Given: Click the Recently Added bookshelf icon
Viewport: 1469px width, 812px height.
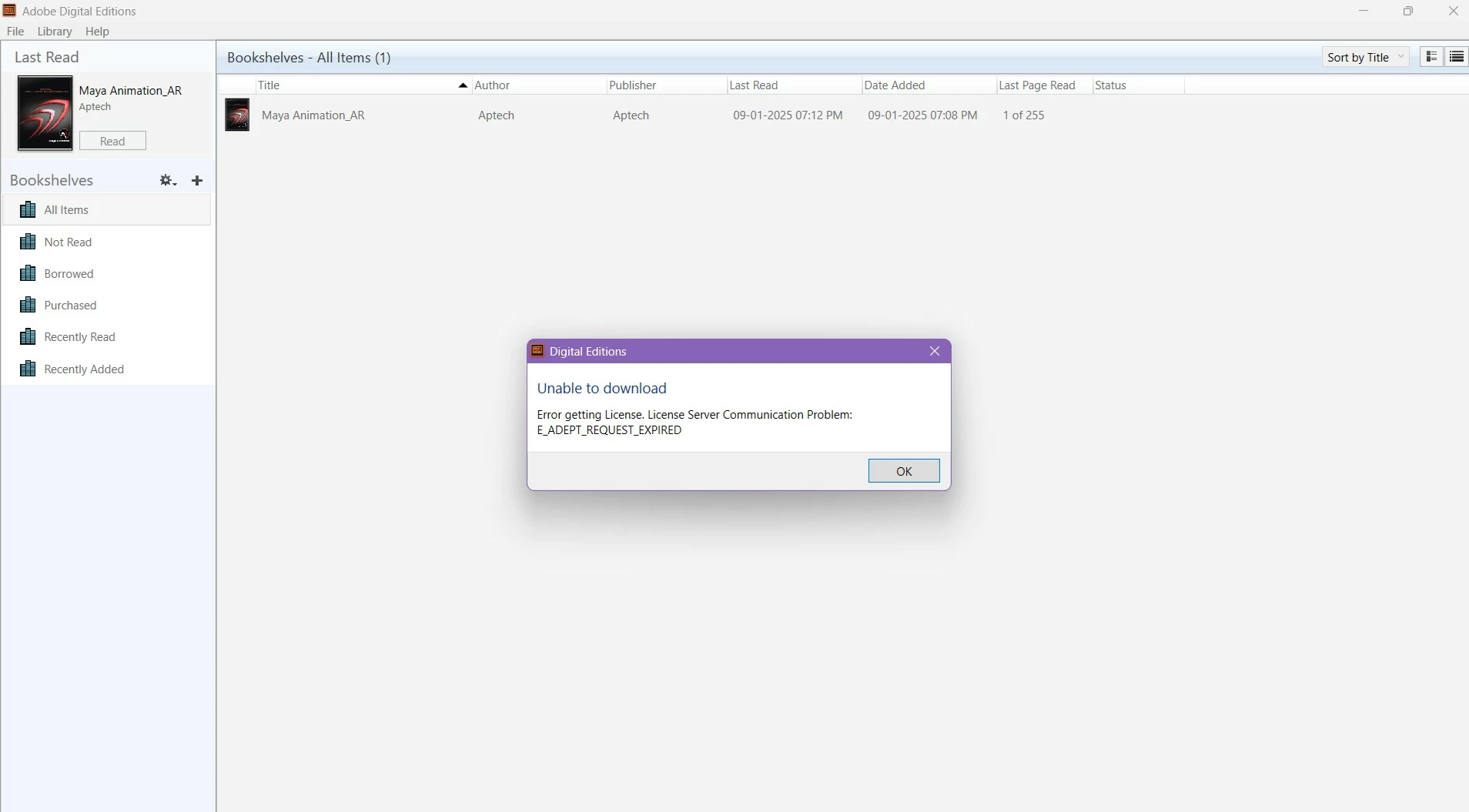Looking at the screenshot, I should pyautogui.click(x=28, y=369).
